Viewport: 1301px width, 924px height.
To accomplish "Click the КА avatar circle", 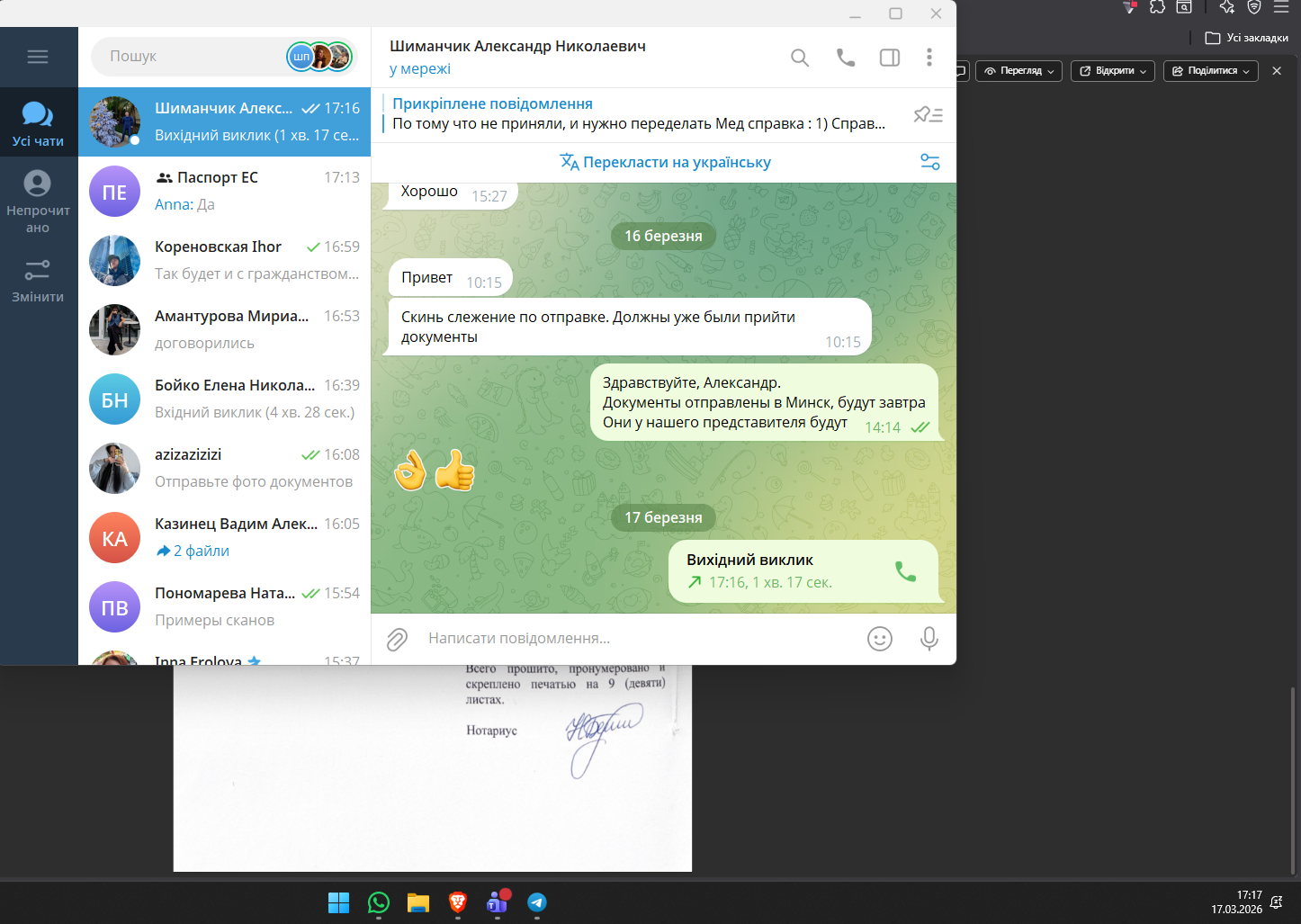I will pyautogui.click(x=115, y=538).
